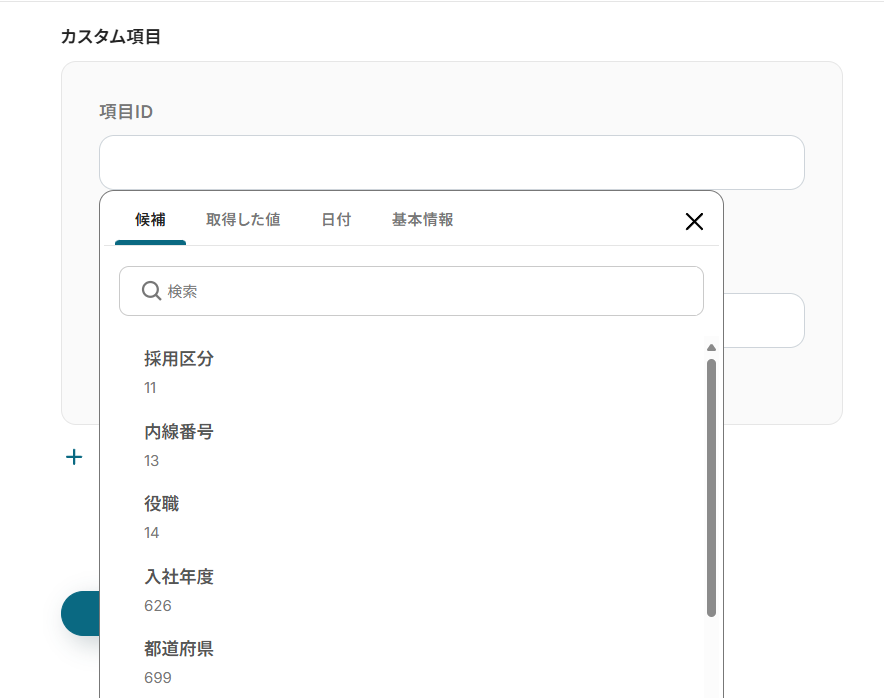Click the magnifying glass search icon

(x=151, y=291)
